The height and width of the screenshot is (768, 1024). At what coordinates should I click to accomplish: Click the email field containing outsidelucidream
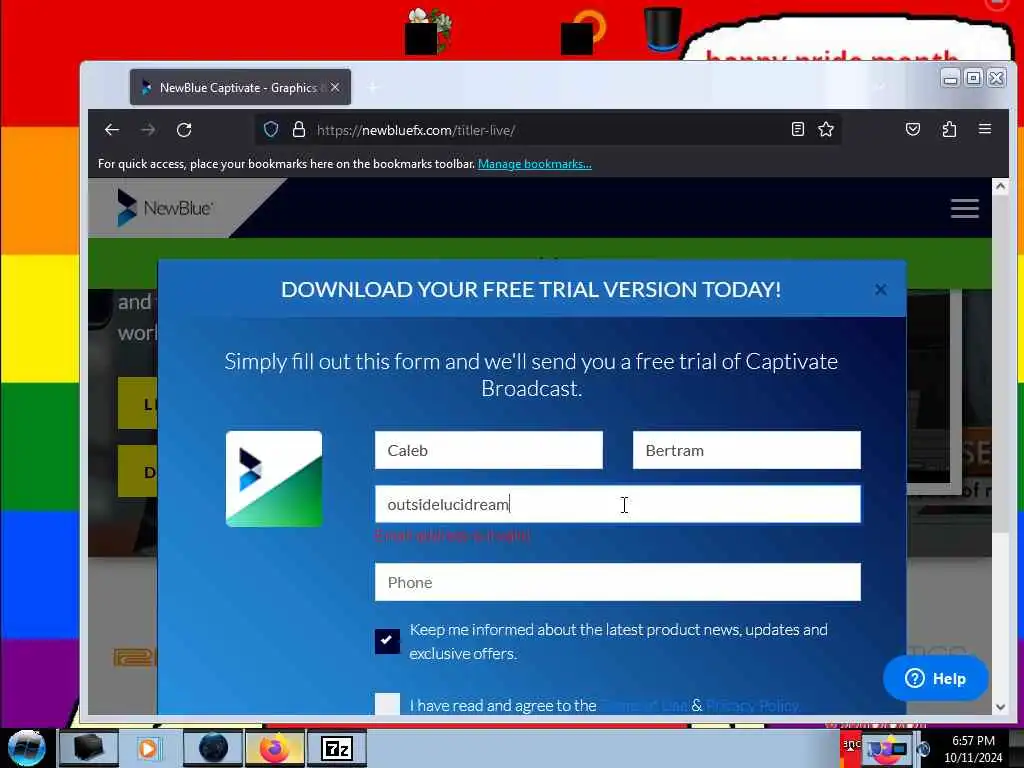618,504
